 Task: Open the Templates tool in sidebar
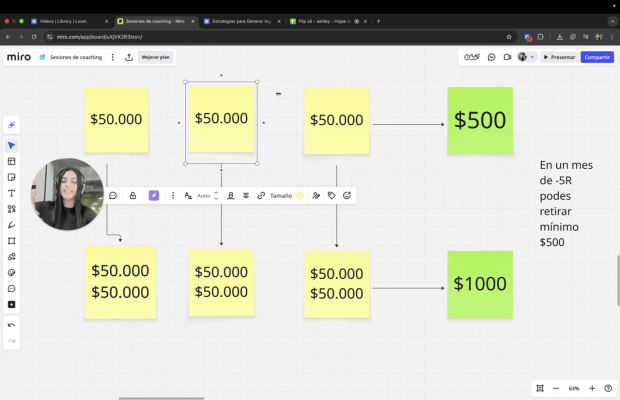pyautogui.click(x=12, y=161)
